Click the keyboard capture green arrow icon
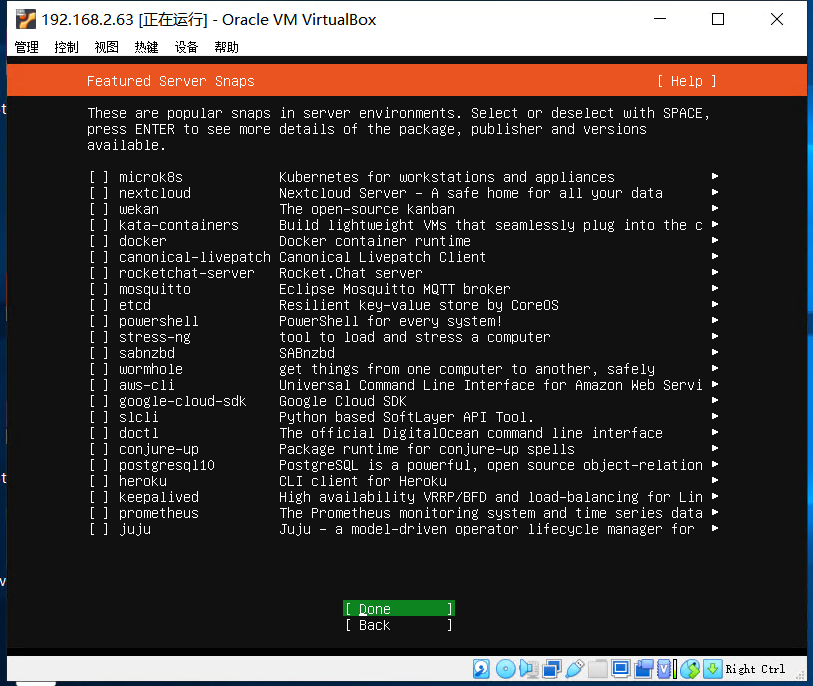This screenshot has height=686, width=813. click(712, 669)
